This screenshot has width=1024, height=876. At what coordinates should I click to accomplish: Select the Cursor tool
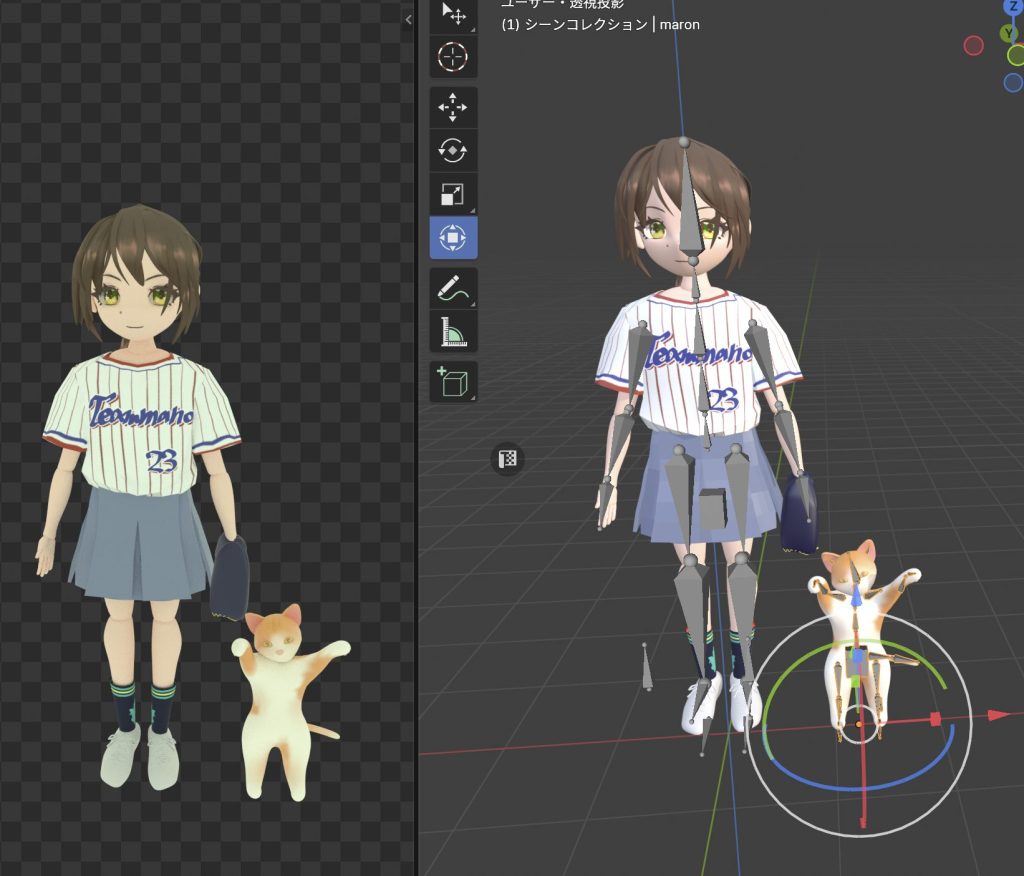pos(453,57)
